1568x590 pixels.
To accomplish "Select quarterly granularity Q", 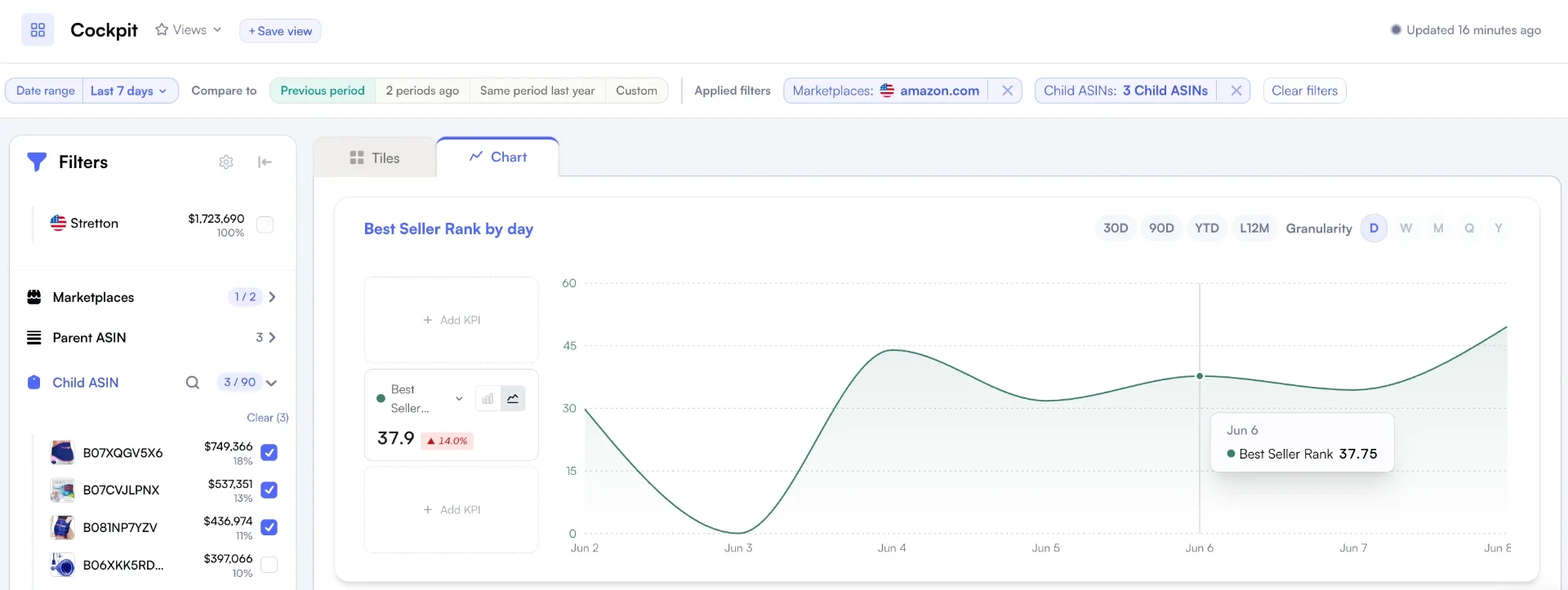I will (1469, 228).
